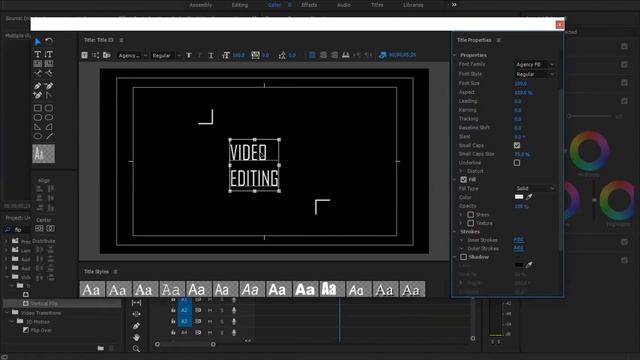Open the Title Properties panel menu

[x=498, y=40]
